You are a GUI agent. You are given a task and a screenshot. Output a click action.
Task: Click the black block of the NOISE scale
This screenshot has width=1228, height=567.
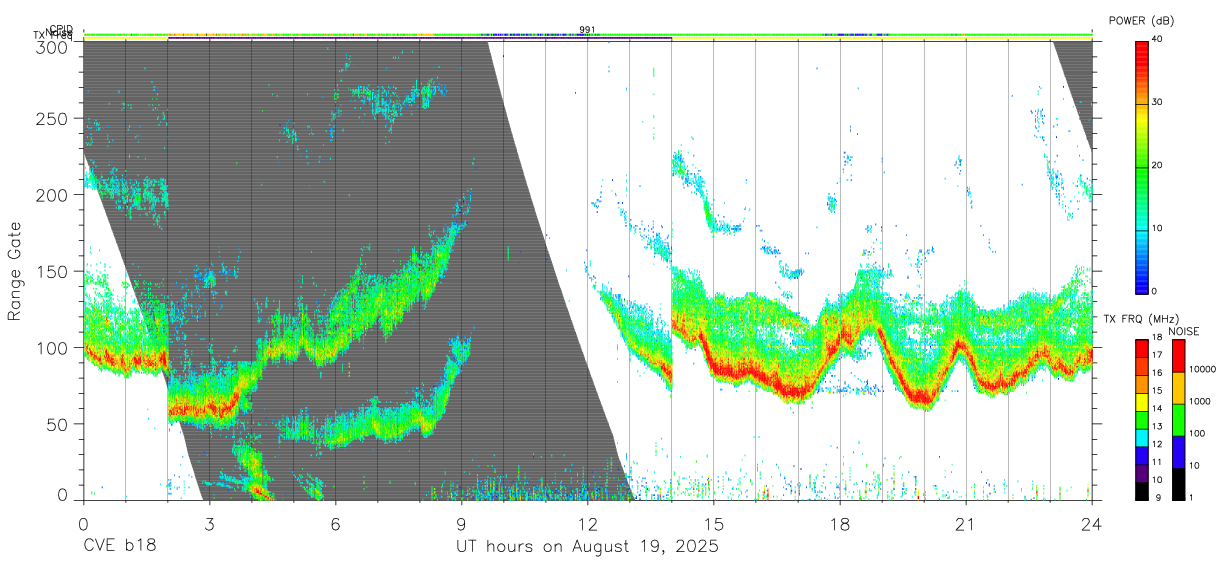coord(1178,484)
